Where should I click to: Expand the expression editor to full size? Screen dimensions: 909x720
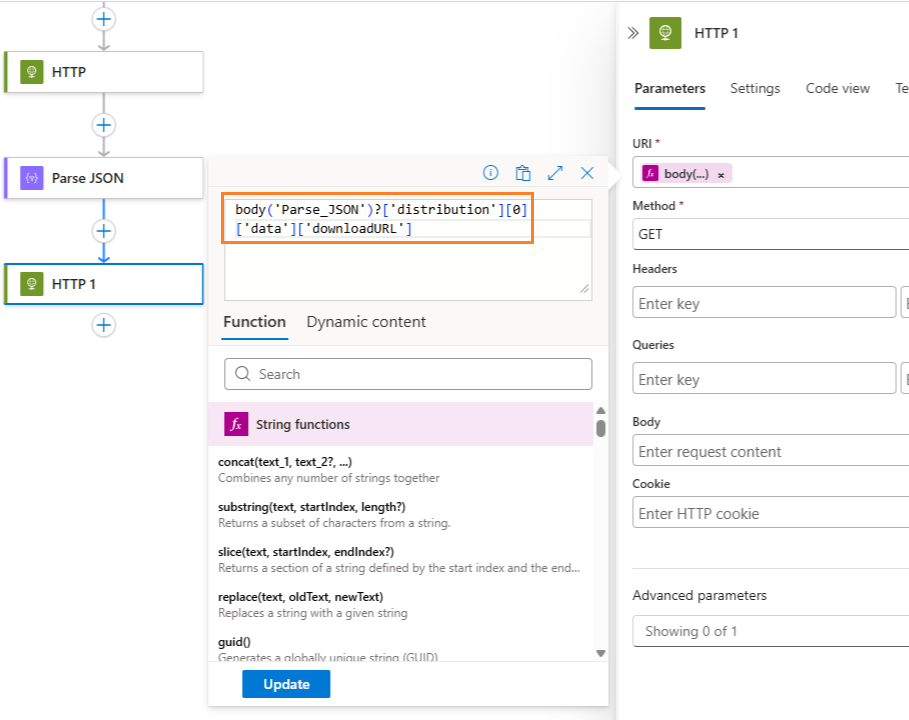[x=555, y=173]
